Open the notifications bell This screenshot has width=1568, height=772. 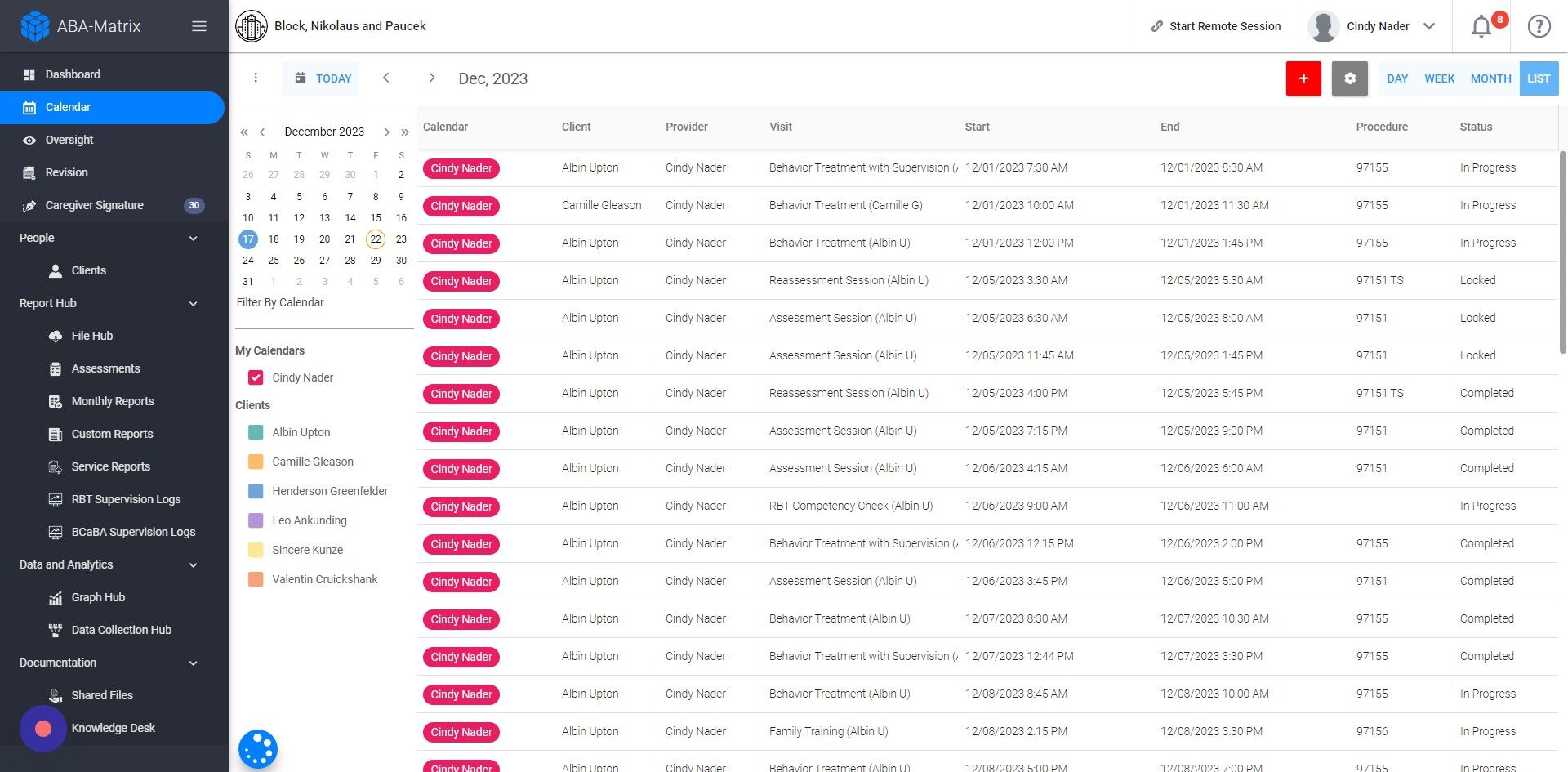pos(1481,26)
